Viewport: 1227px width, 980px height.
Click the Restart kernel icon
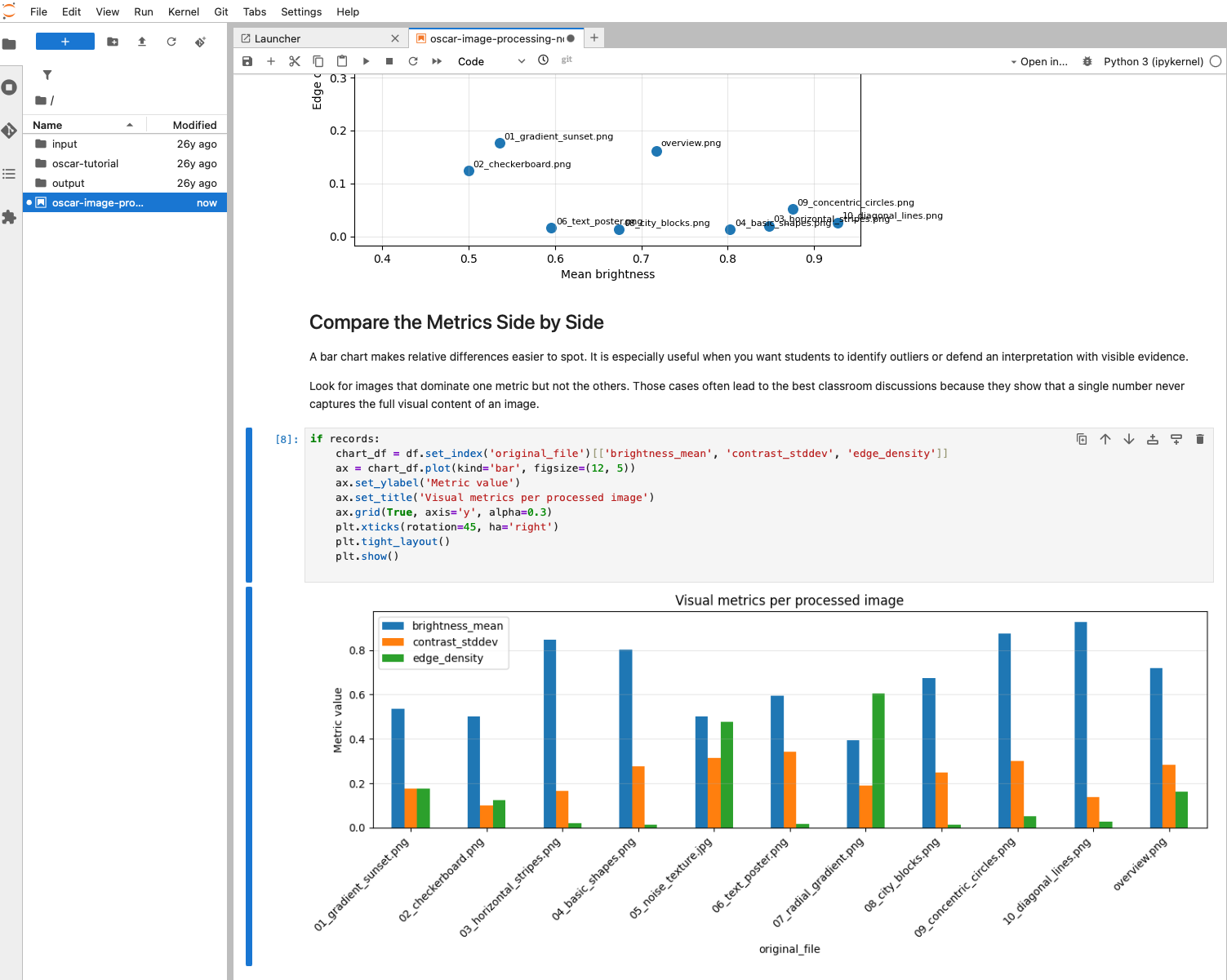pyautogui.click(x=413, y=60)
